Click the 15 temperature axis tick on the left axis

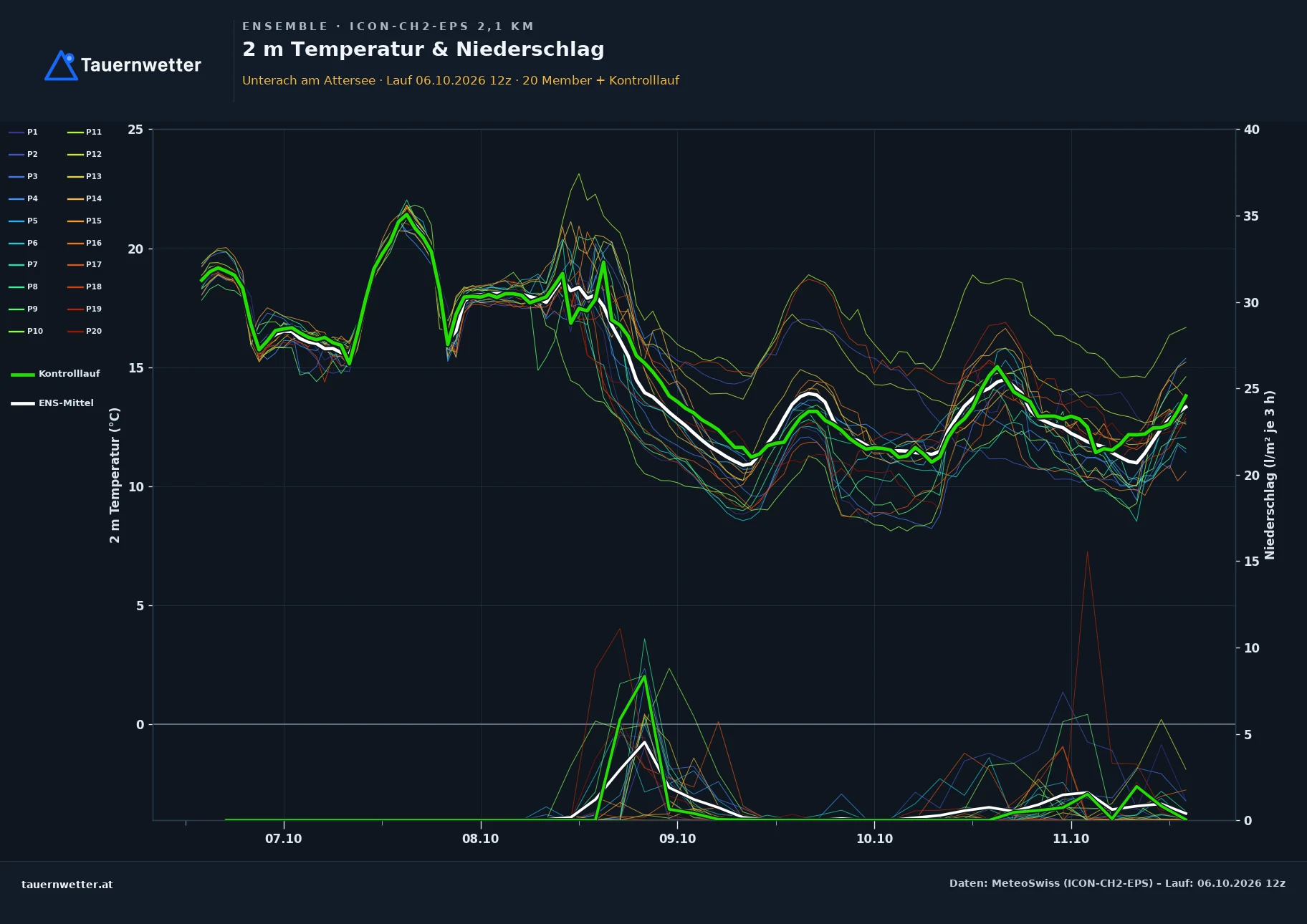coord(135,368)
